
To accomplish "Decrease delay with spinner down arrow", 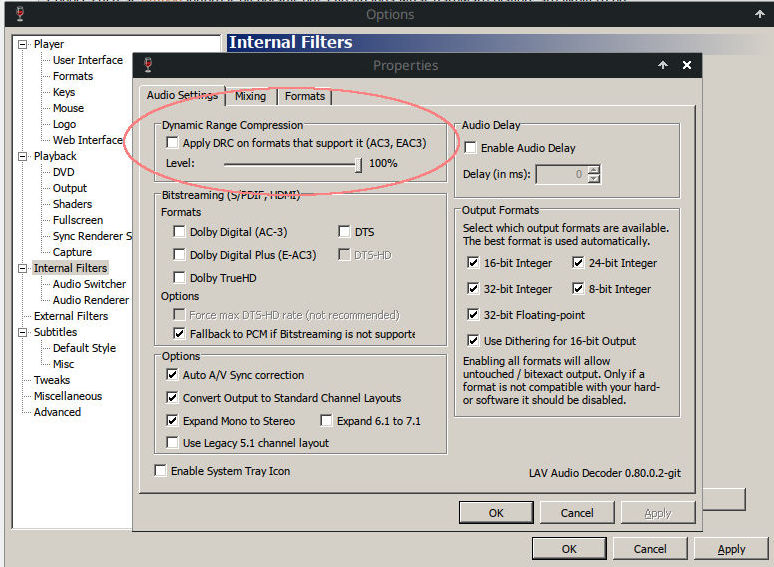I will tap(594, 179).
